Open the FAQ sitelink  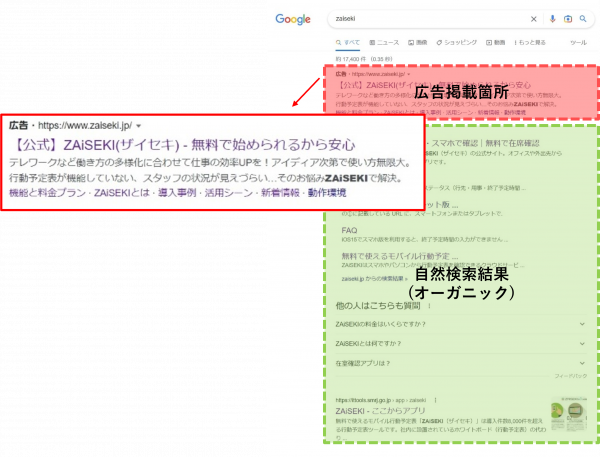[x=349, y=230]
